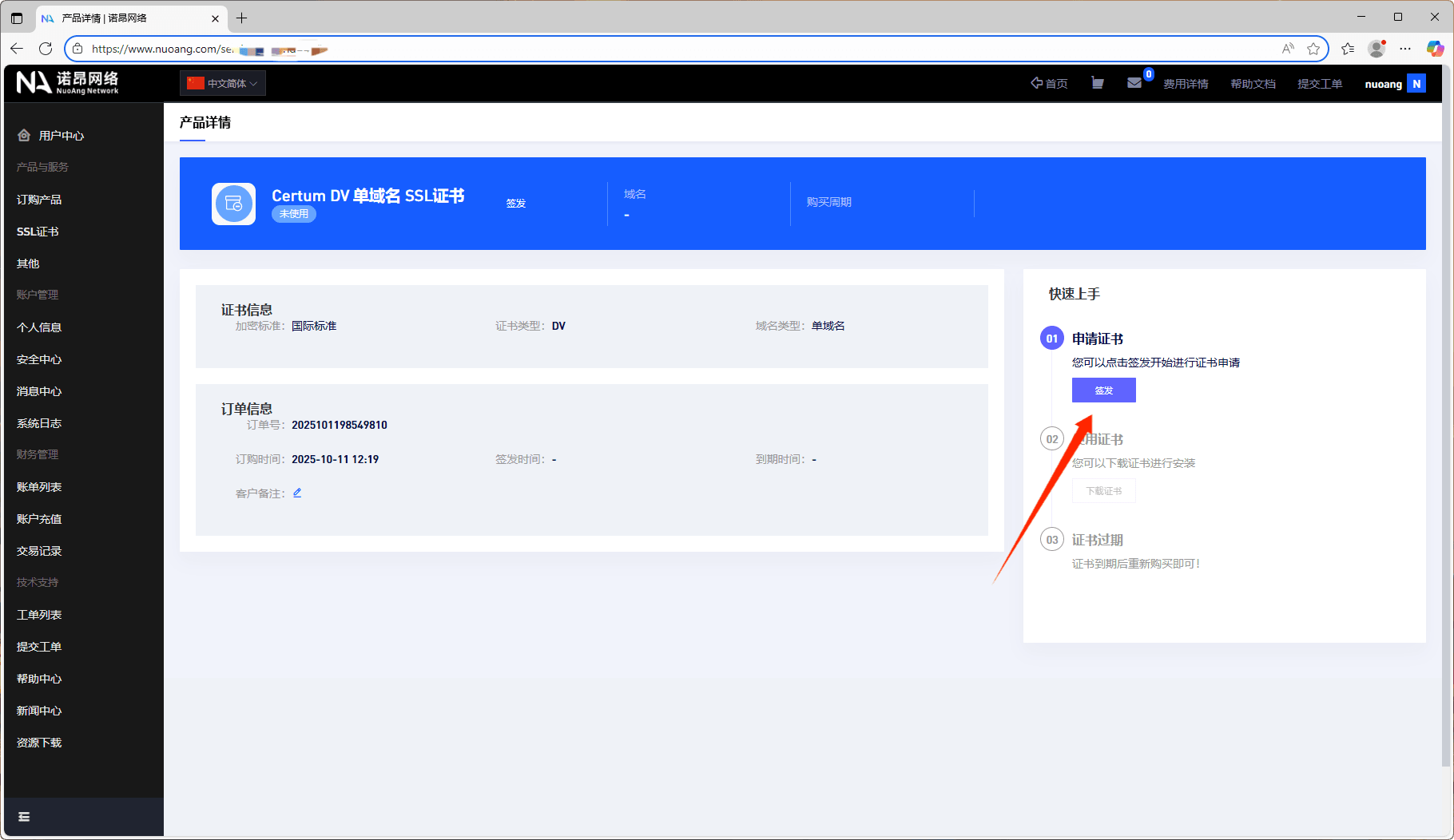This screenshot has width=1454, height=840.
Task: Click the Certum certificate product icon
Action: tap(233, 204)
